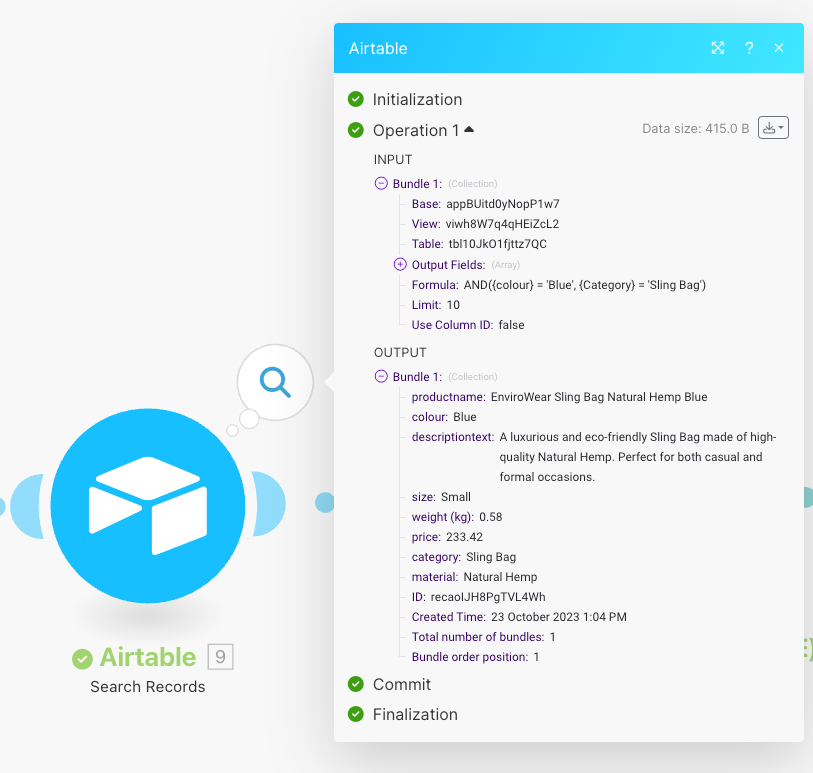
Task: Expand the Output Fields array
Action: click(x=400, y=264)
